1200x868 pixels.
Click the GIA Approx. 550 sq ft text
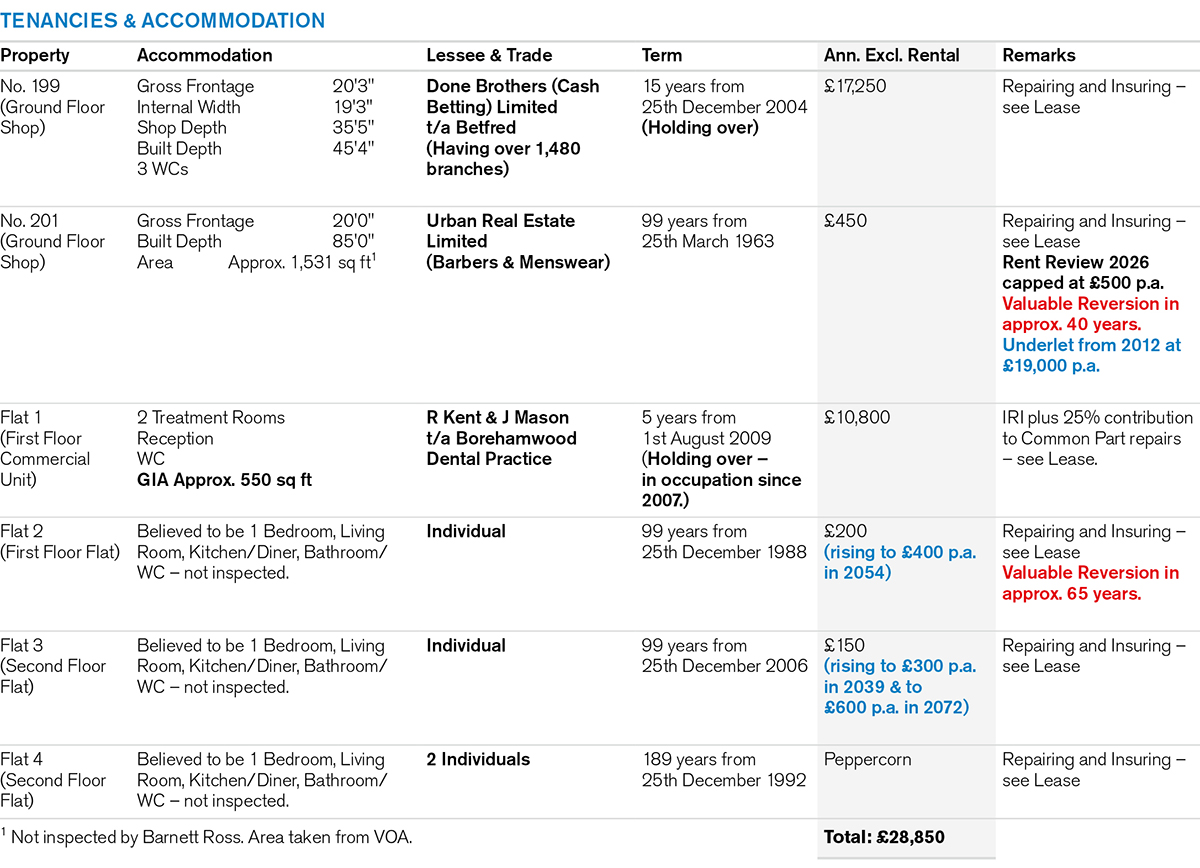pyautogui.click(x=224, y=480)
